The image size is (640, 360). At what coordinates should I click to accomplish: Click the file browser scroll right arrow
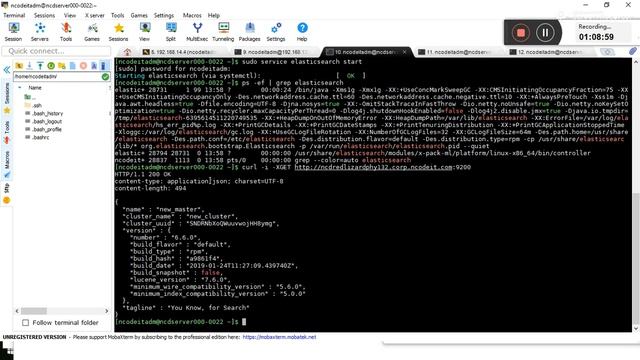[107, 311]
